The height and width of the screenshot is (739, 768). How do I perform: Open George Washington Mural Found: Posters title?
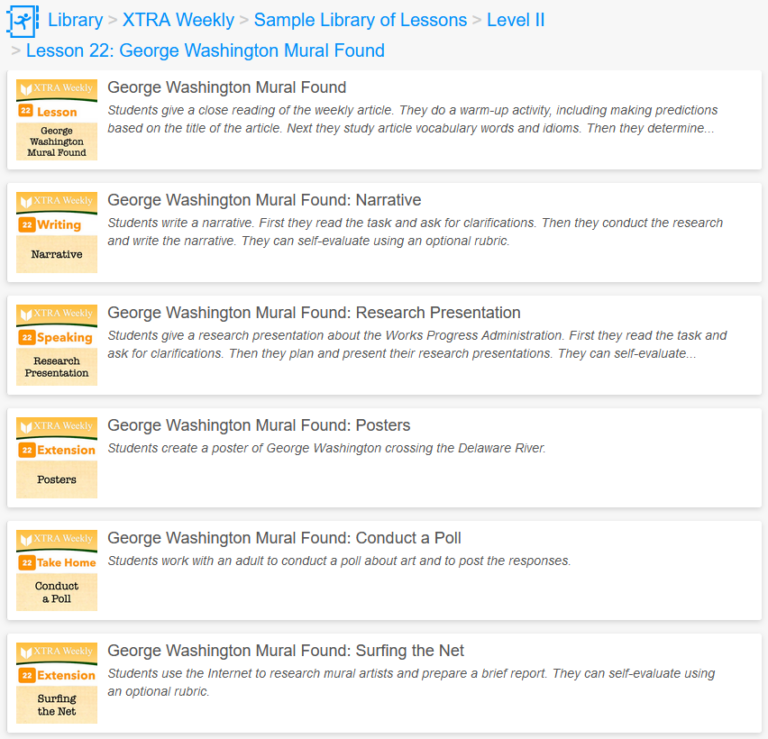click(x=259, y=425)
